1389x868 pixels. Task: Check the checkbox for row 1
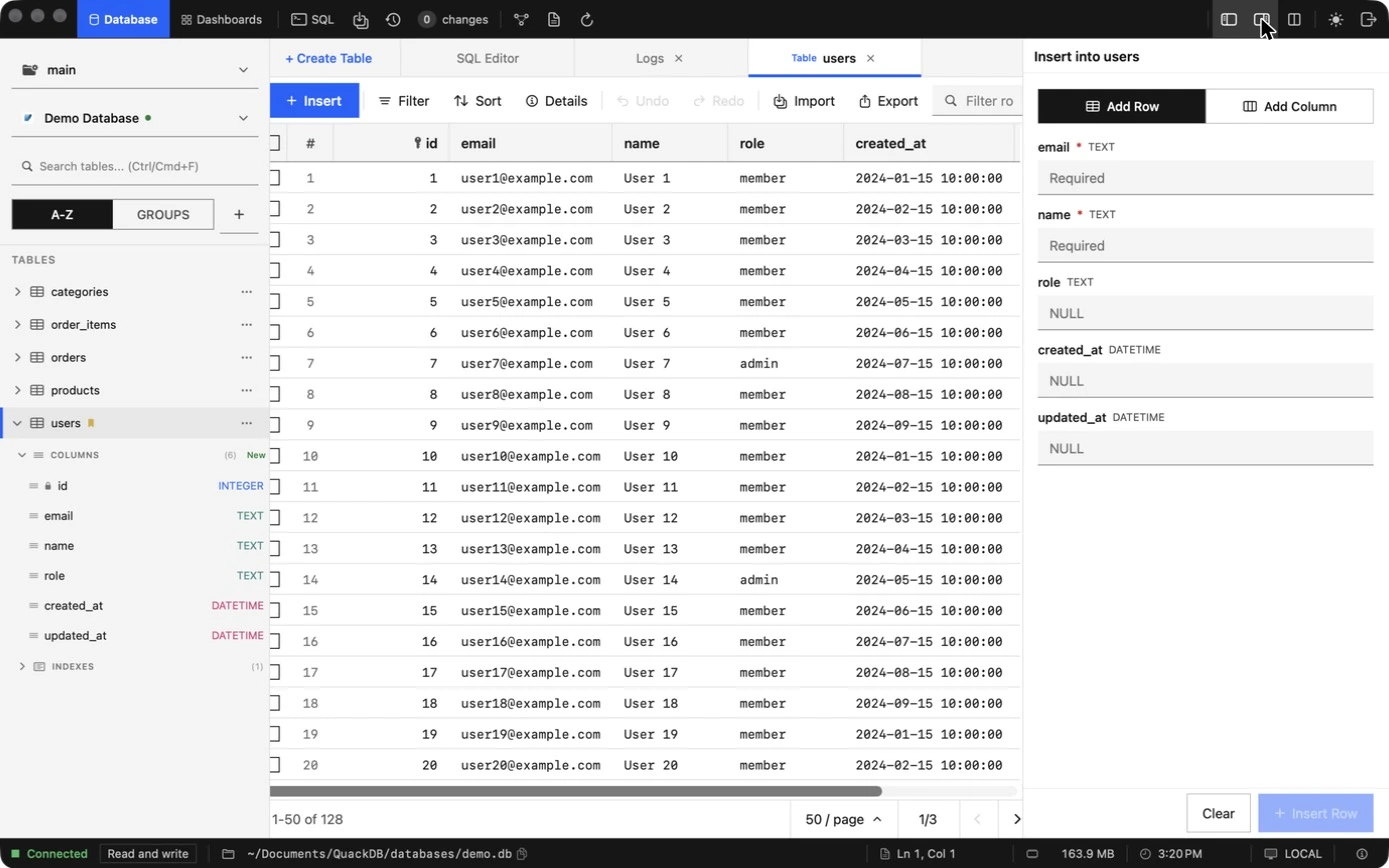(274, 178)
